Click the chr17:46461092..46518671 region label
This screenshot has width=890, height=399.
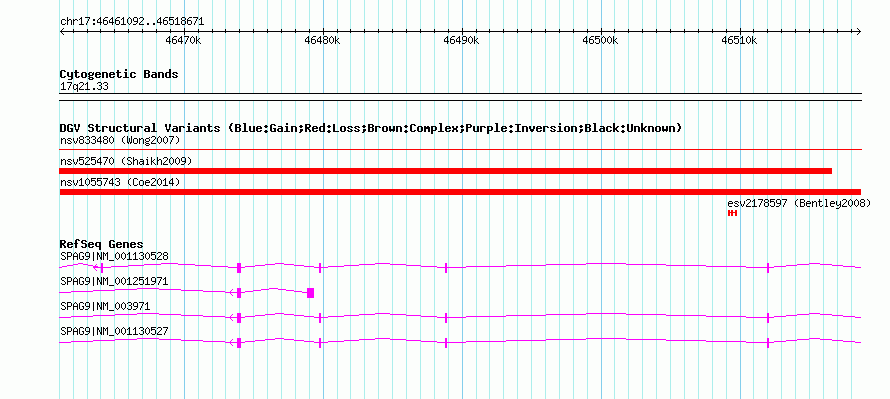pyautogui.click(x=132, y=22)
